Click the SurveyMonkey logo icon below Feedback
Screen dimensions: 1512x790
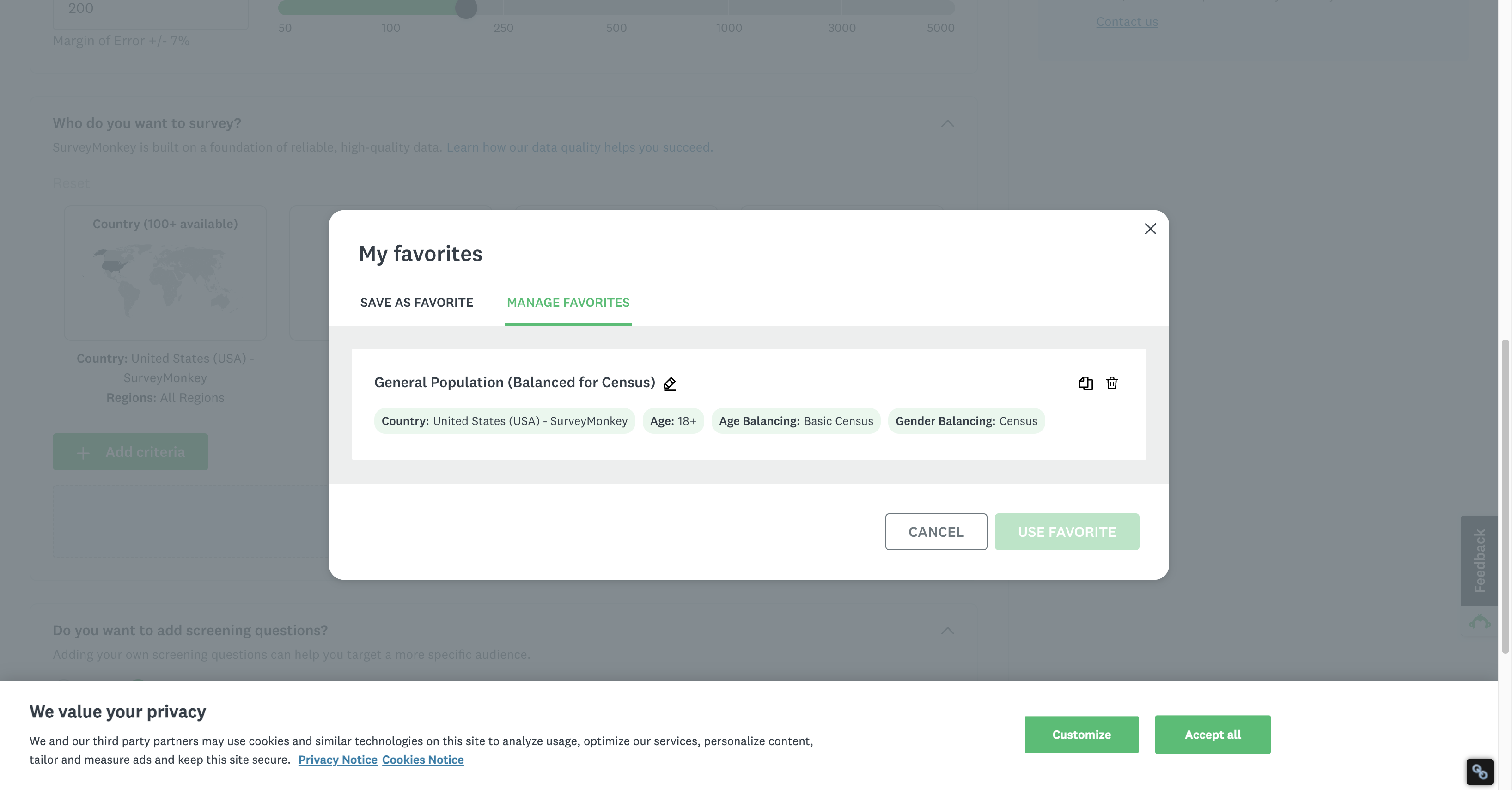1479,621
